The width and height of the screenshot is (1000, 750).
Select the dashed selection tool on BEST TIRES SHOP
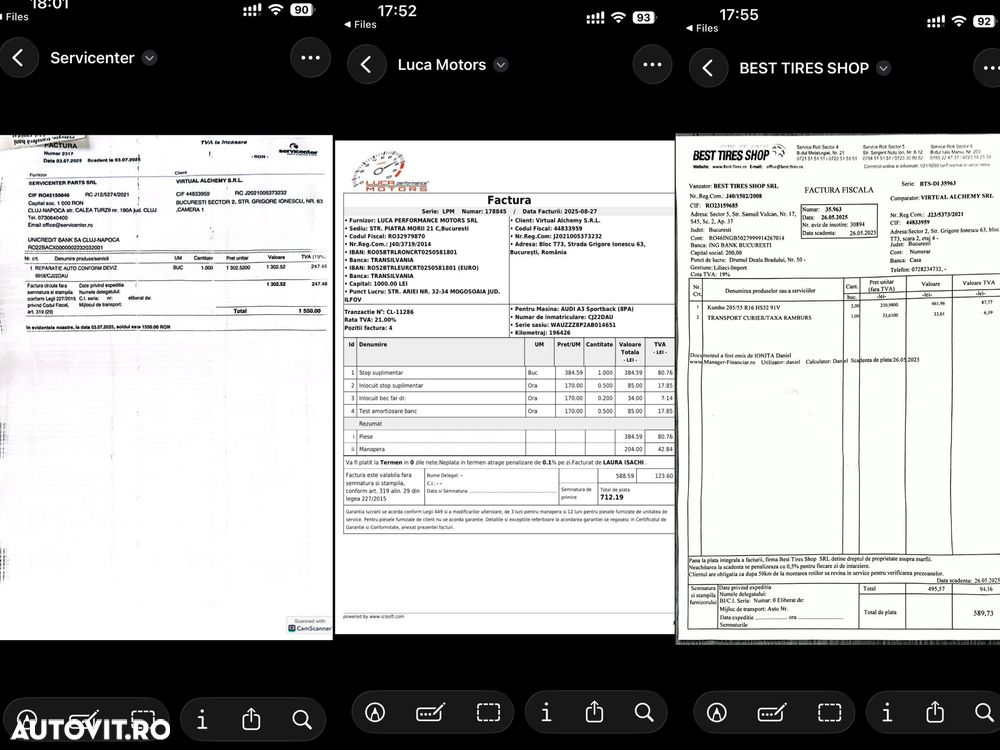829,712
